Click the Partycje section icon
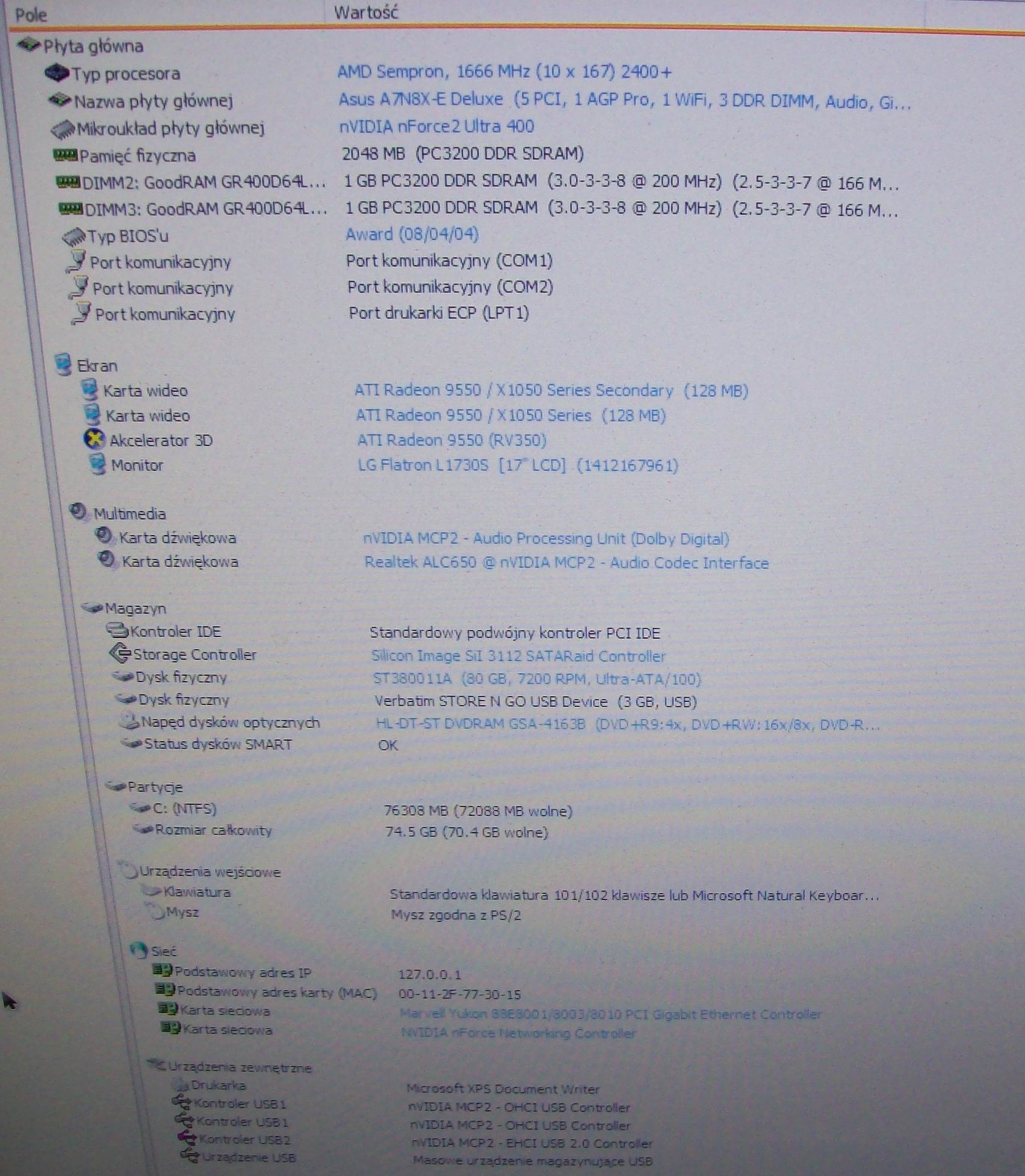This screenshot has width=1025, height=1176. 116,786
